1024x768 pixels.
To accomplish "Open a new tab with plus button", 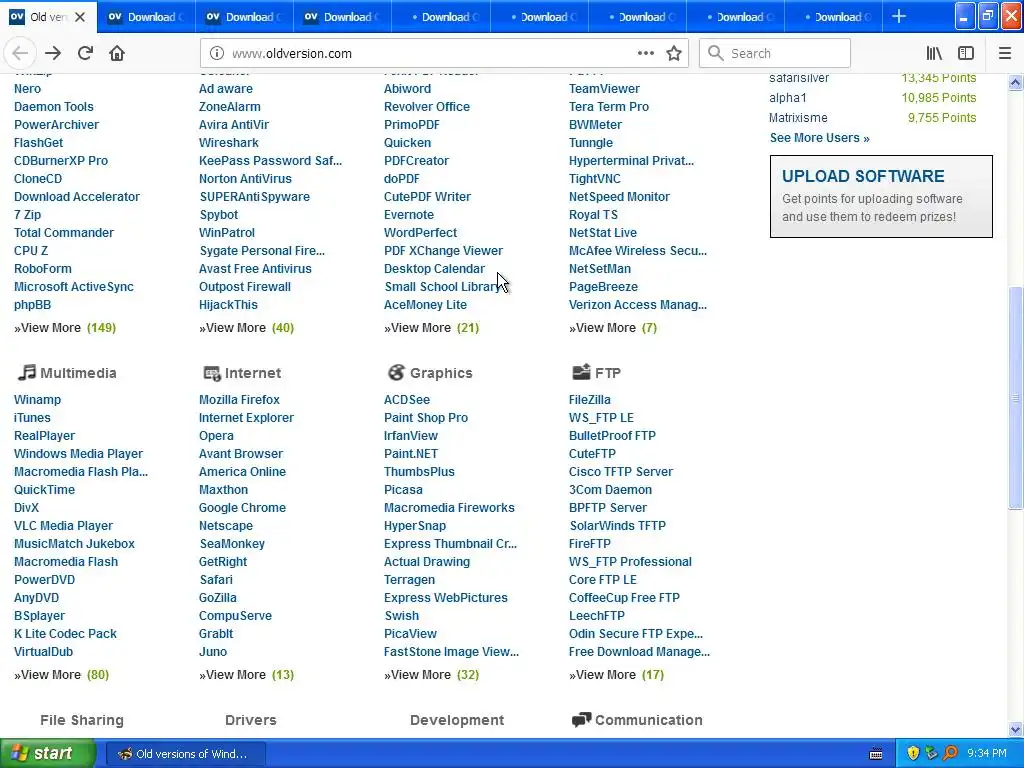I will pyautogui.click(x=899, y=16).
